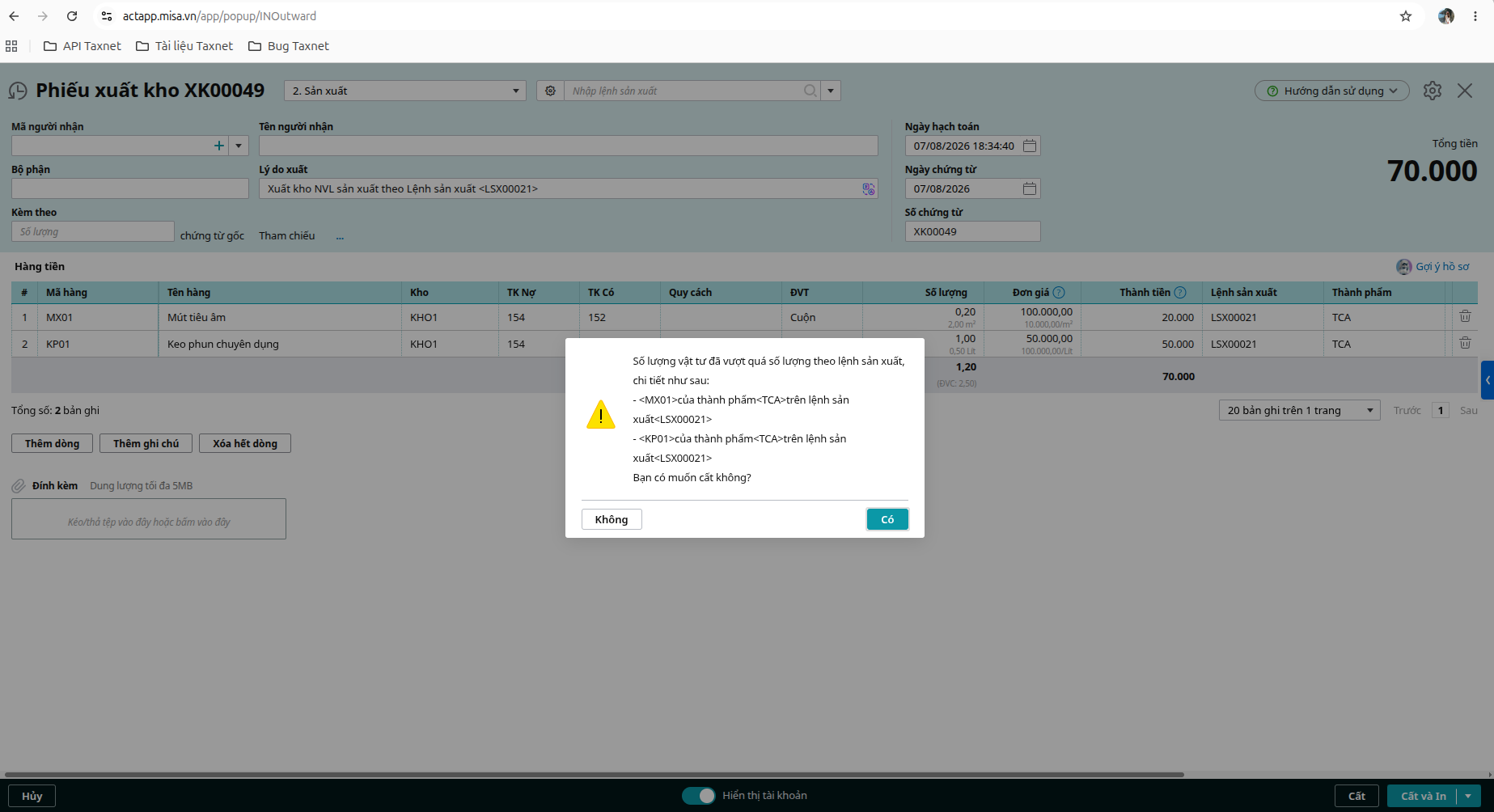The height and width of the screenshot is (812, 1494).
Task: Open the records per page dropdown
Action: (x=1299, y=410)
